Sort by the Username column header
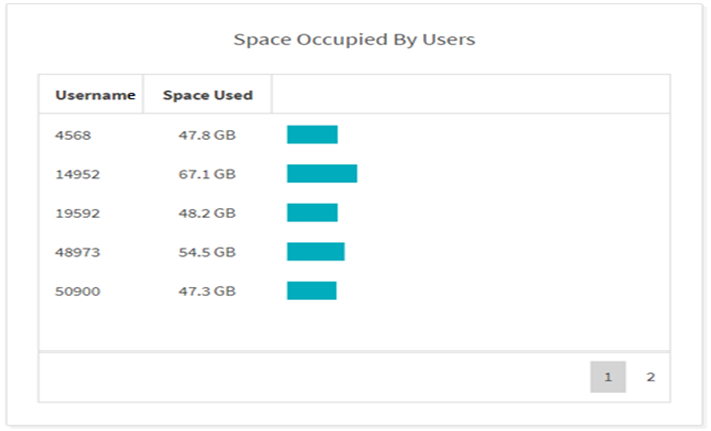Image resolution: width=711 pixels, height=431 pixels. coord(95,96)
